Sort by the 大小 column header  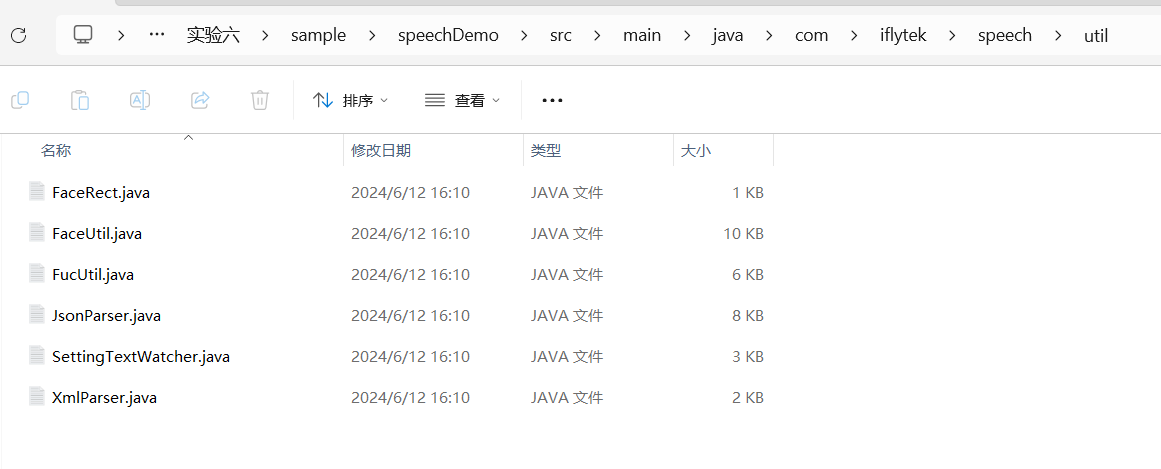click(x=696, y=151)
